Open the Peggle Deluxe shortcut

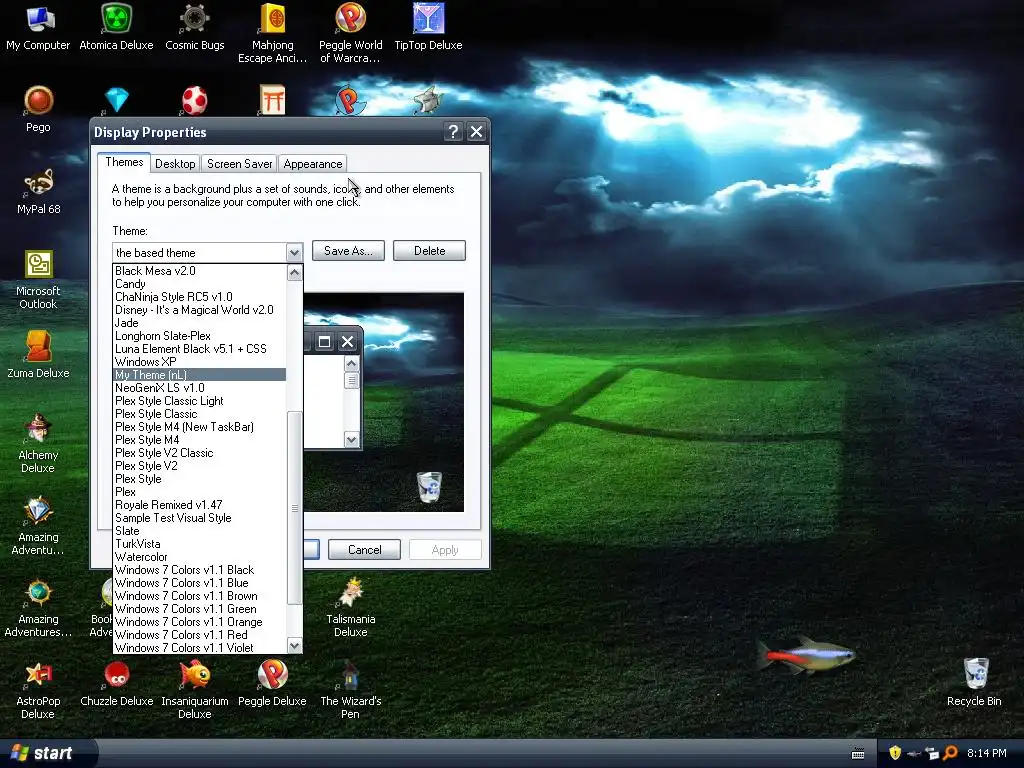pyautogui.click(x=272, y=683)
